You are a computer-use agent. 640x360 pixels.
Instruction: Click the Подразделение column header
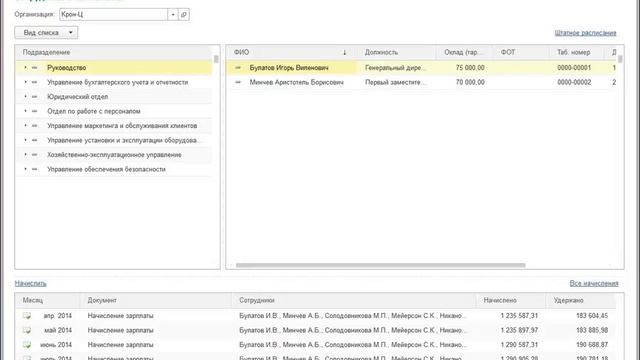pyautogui.click(x=114, y=52)
